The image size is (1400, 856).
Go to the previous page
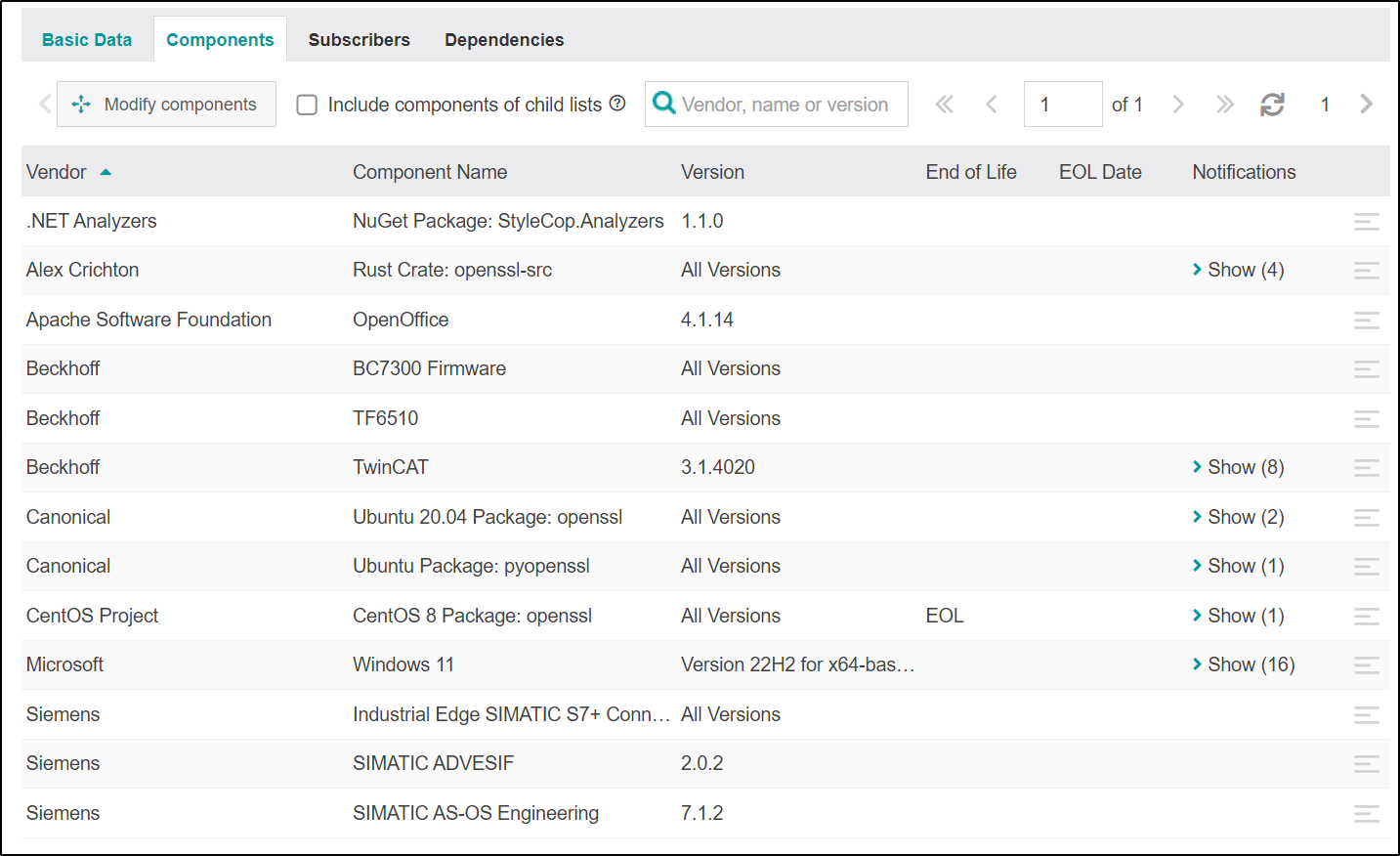[x=992, y=105]
